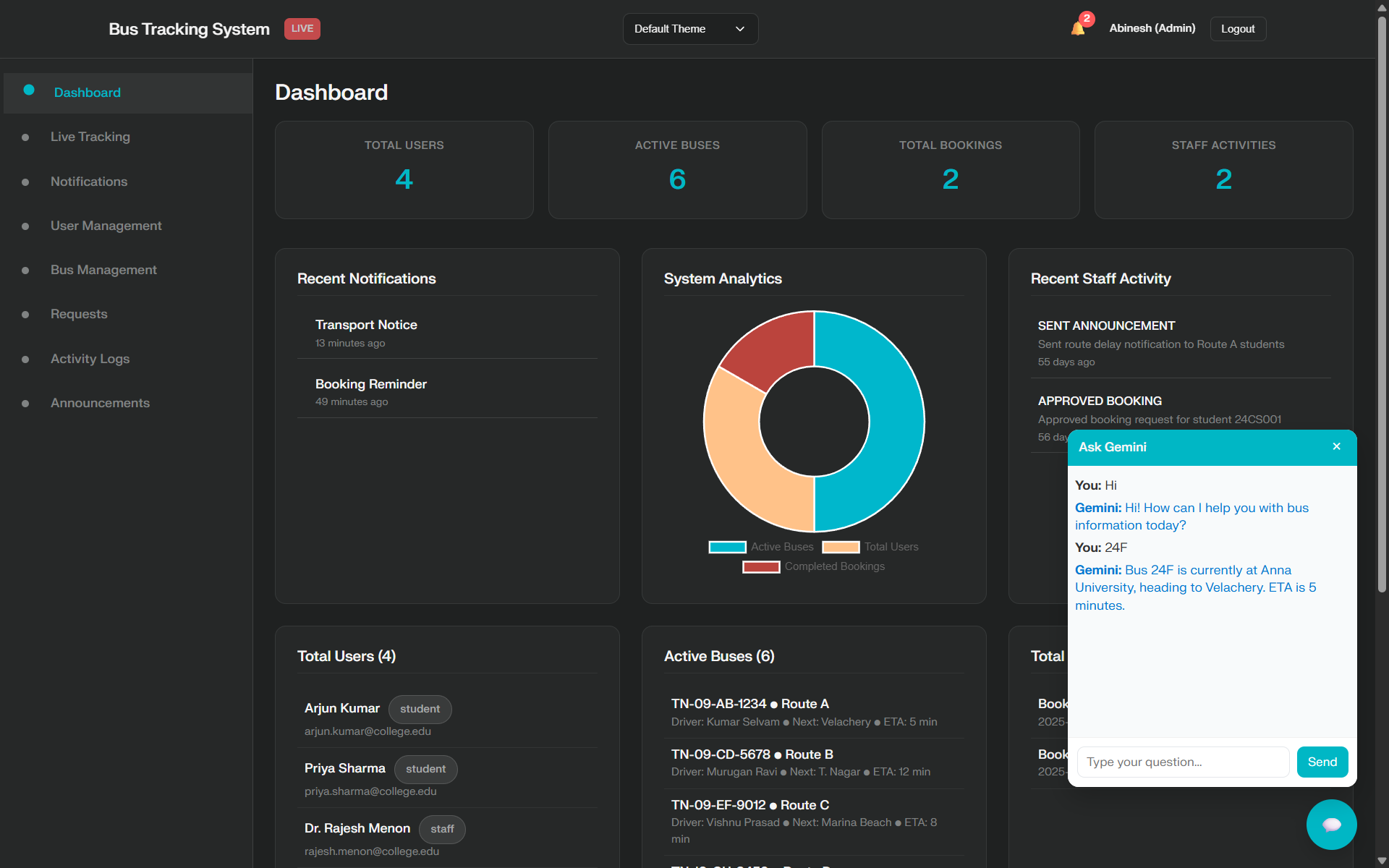Toggle Completed Bookings legend item
The width and height of the screenshot is (1389, 868).
(813, 566)
